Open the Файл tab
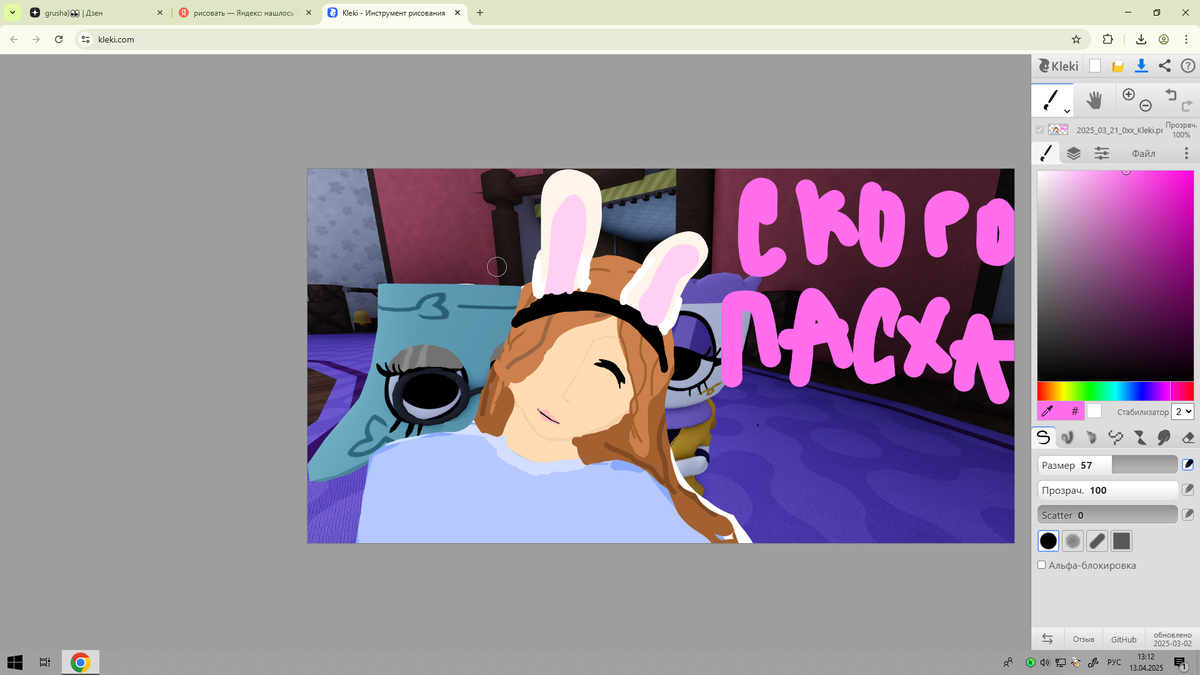 1143,153
